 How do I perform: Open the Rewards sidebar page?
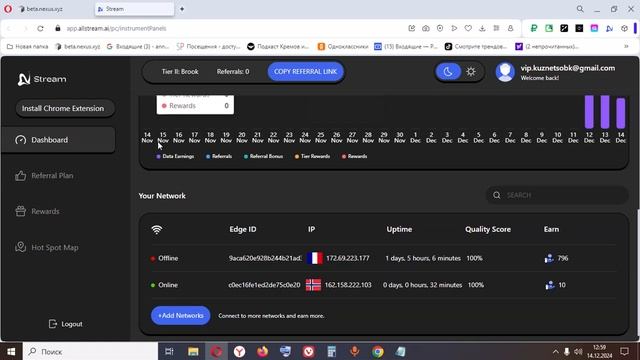(37, 211)
